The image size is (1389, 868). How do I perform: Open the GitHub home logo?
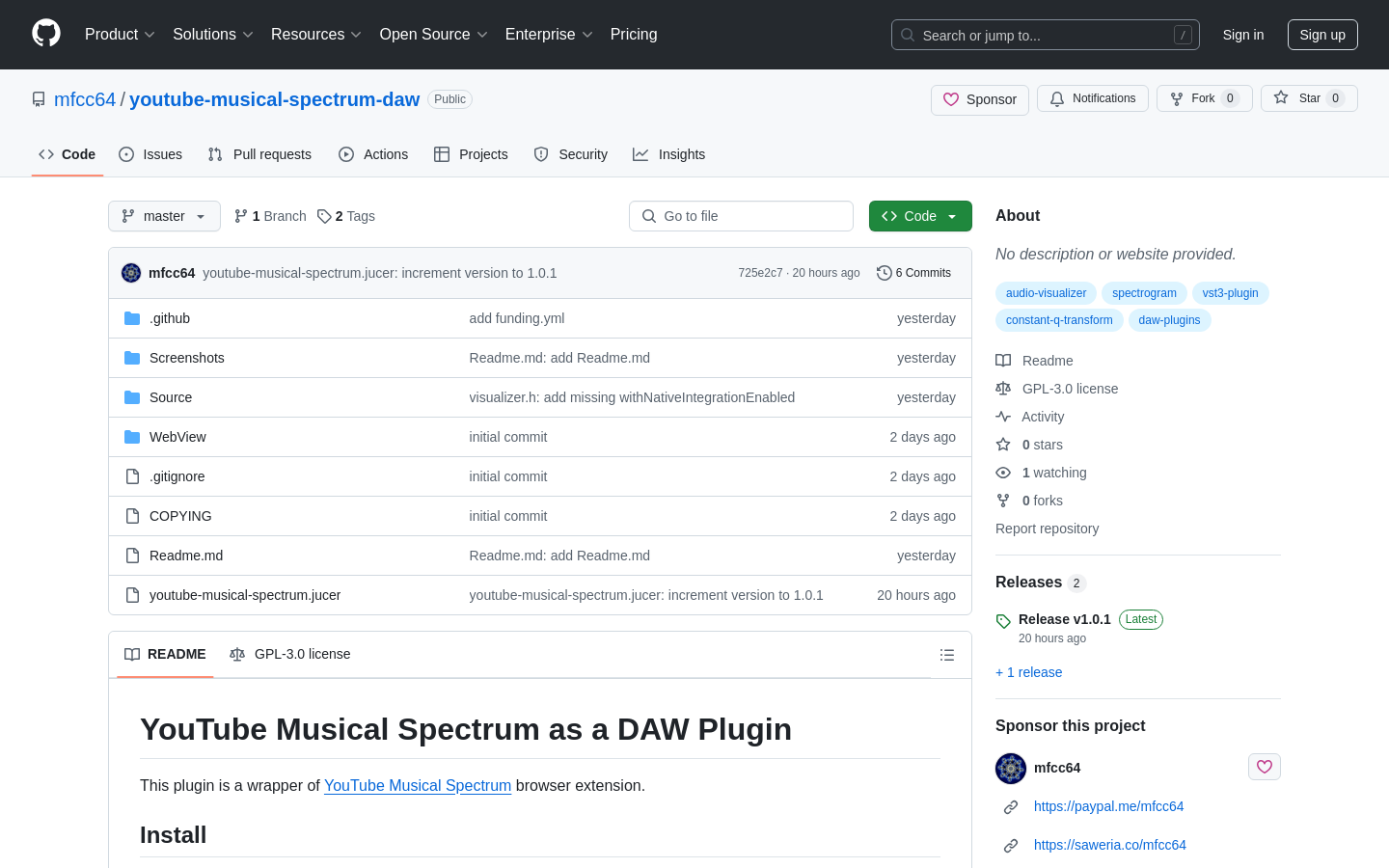coord(46,34)
